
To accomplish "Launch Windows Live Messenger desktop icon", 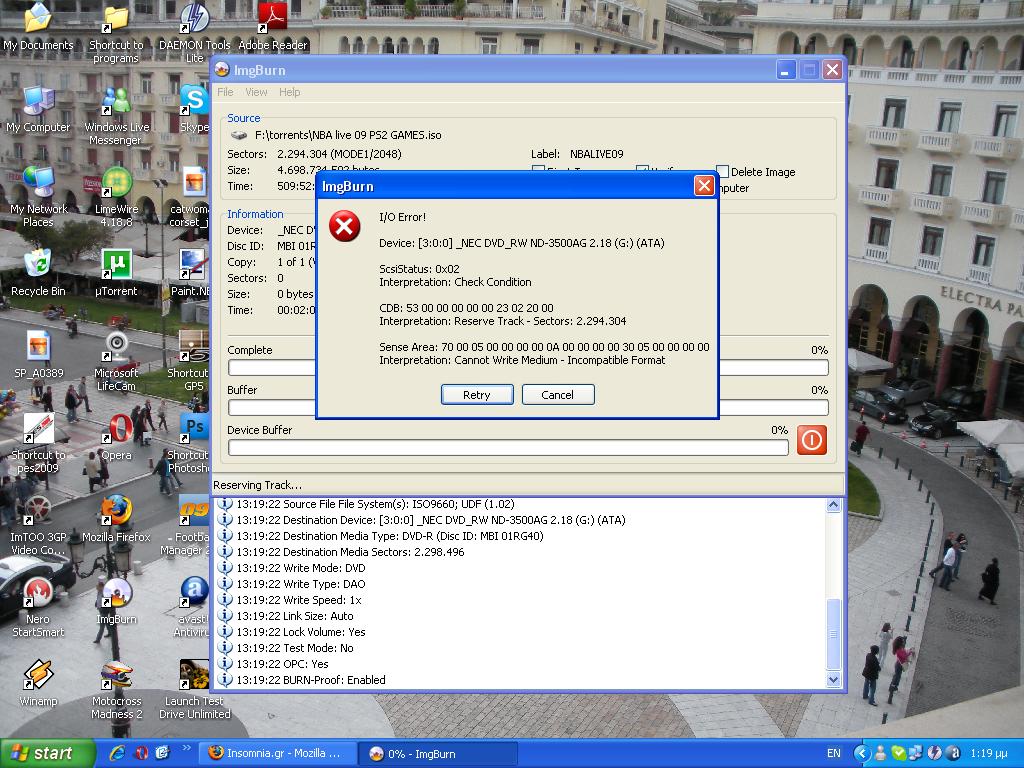I will 116,116.
